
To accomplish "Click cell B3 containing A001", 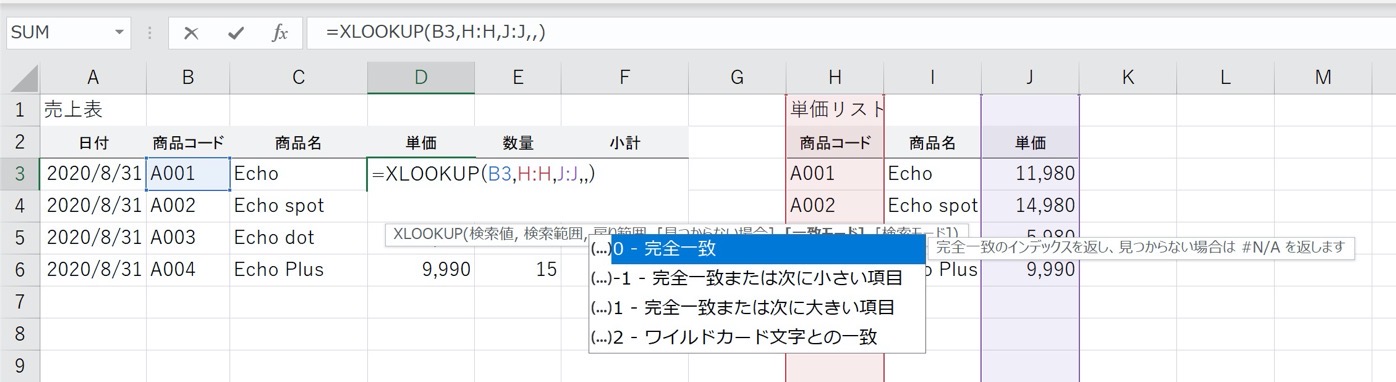I will 188,174.
